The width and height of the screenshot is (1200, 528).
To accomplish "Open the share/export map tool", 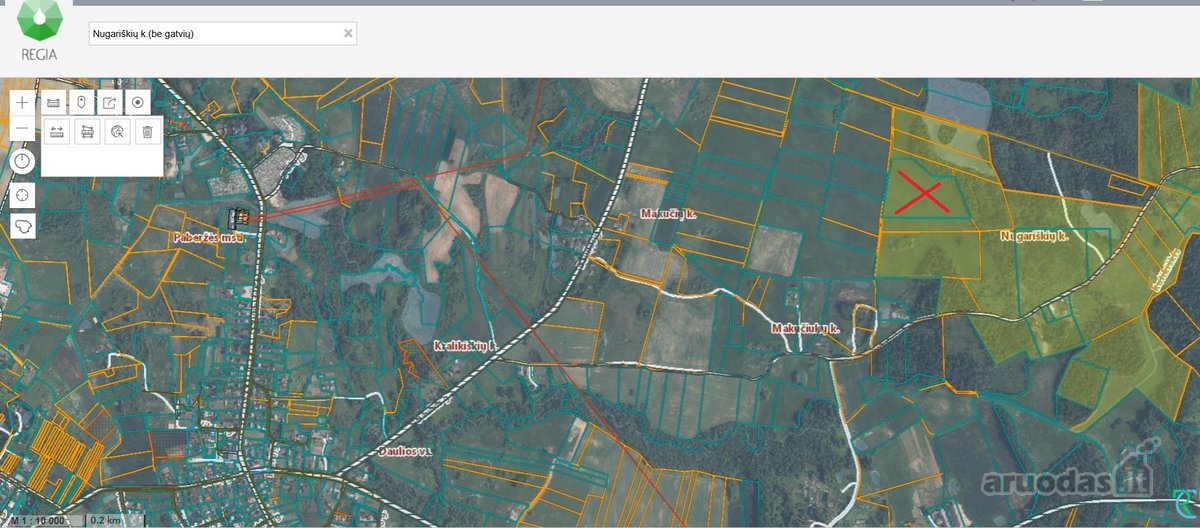I will [x=110, y=102].
